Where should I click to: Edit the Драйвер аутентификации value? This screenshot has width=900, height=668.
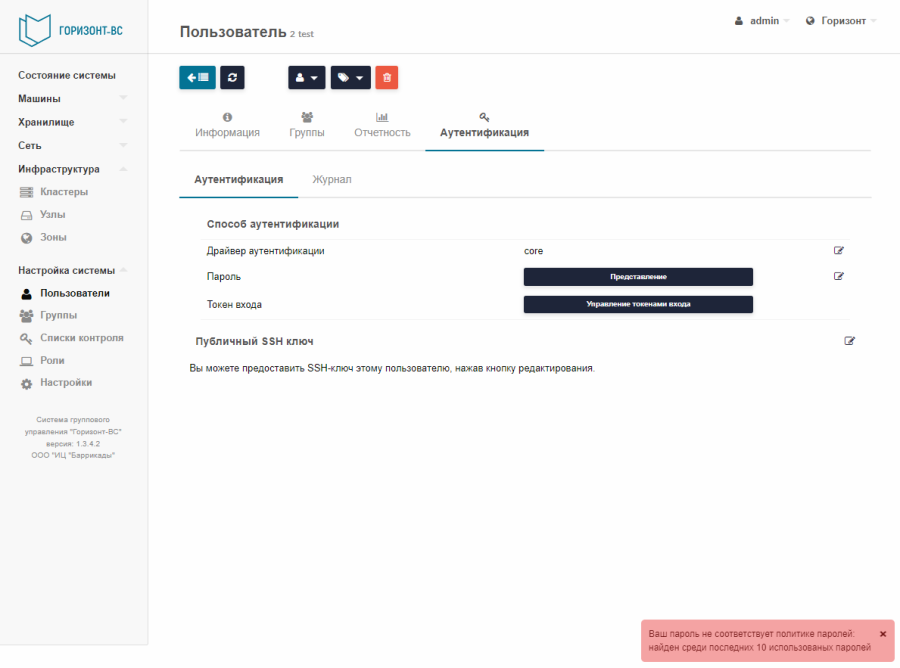839,250
